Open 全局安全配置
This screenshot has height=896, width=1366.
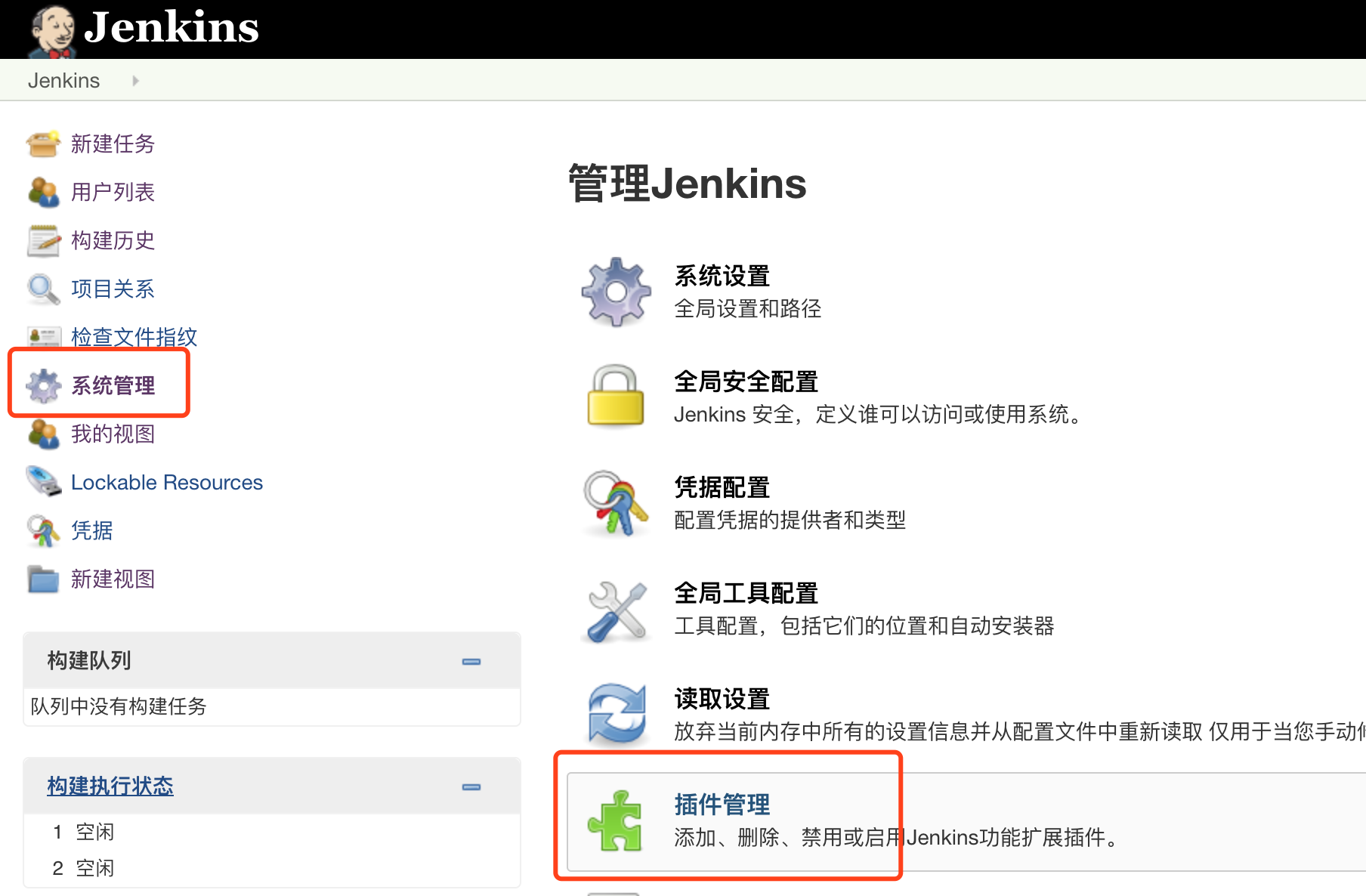[x=746, y=382]
